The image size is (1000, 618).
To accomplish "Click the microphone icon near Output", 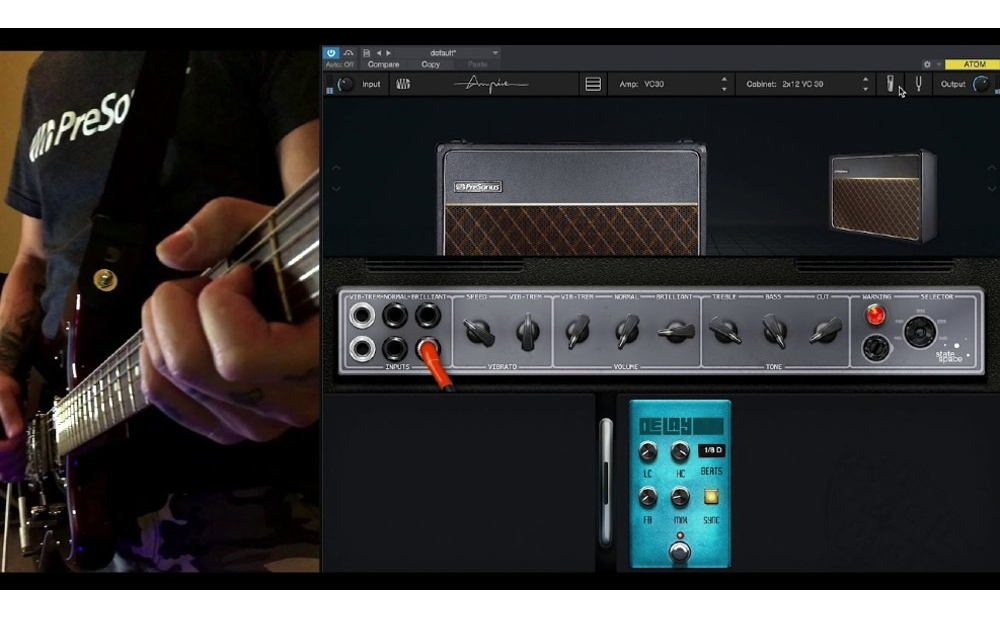I will (x=890, y=85).
